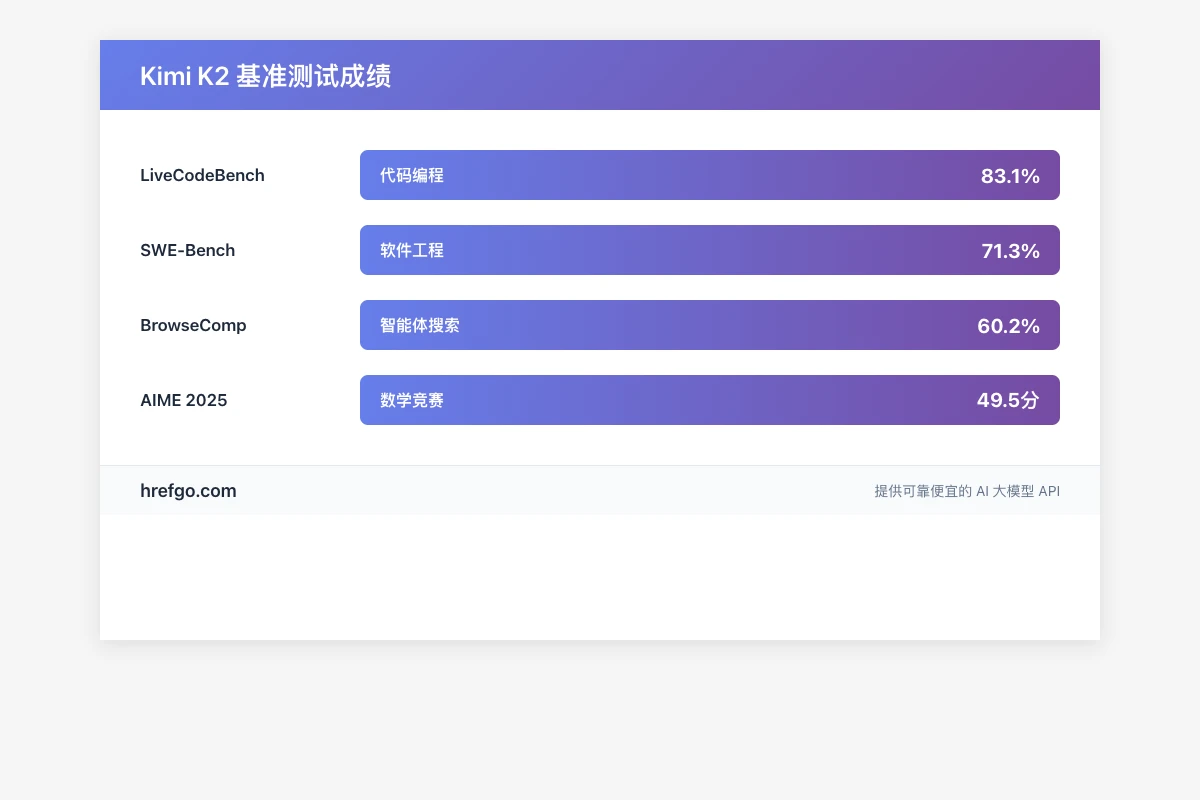1200x800 pixels.
Task: Click the 软件工程 bar text label
Action: [x=411, y=250]
